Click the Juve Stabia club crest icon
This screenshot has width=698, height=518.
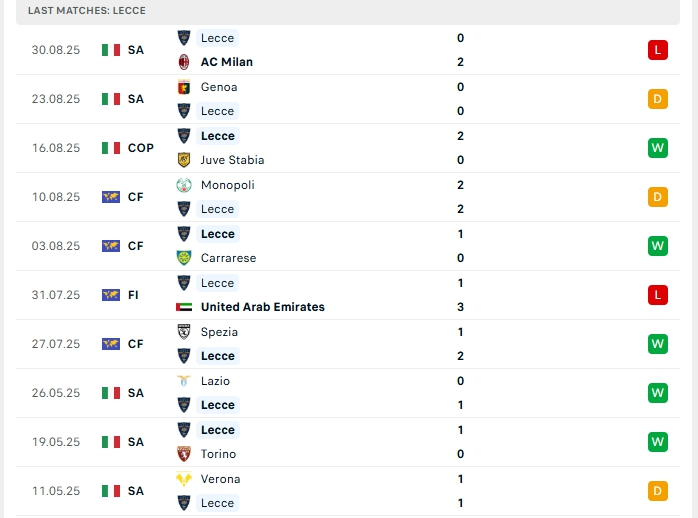click(x=184, y=160)
